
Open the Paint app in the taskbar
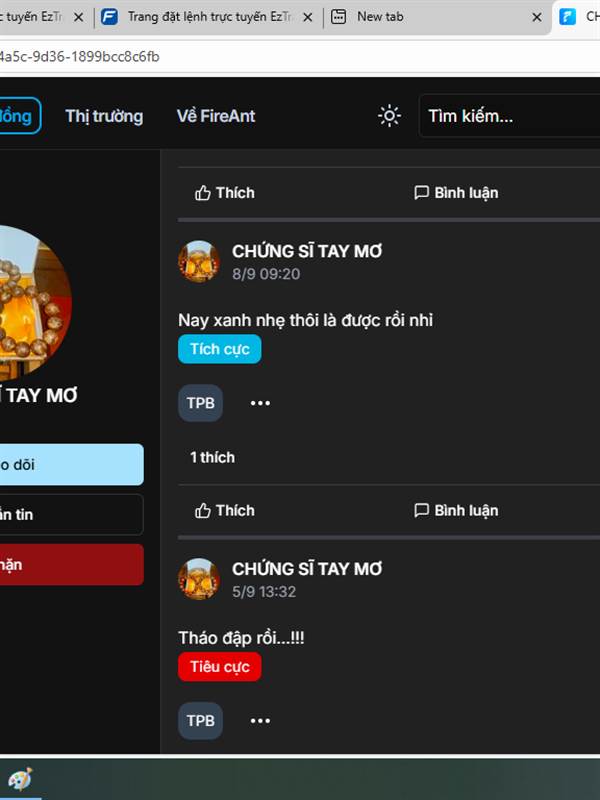point(19,779)
